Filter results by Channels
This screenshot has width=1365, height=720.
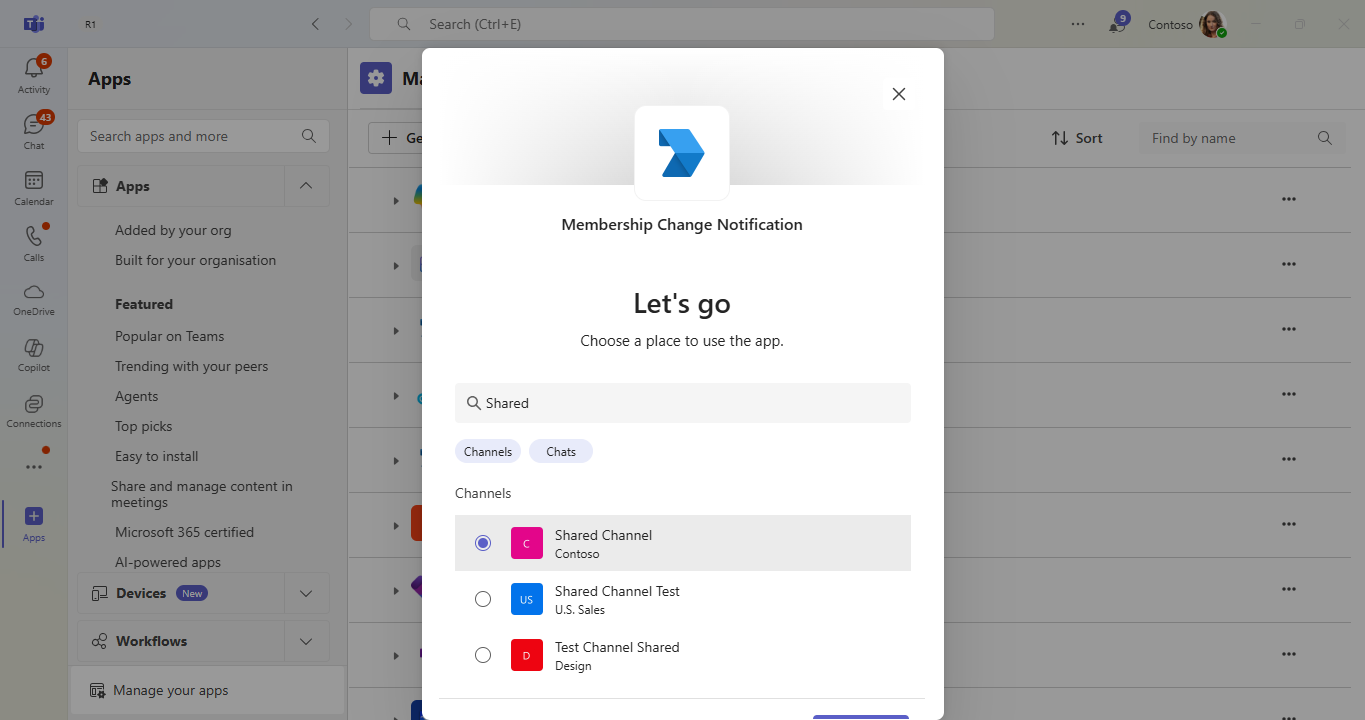[x=488, y=451]
